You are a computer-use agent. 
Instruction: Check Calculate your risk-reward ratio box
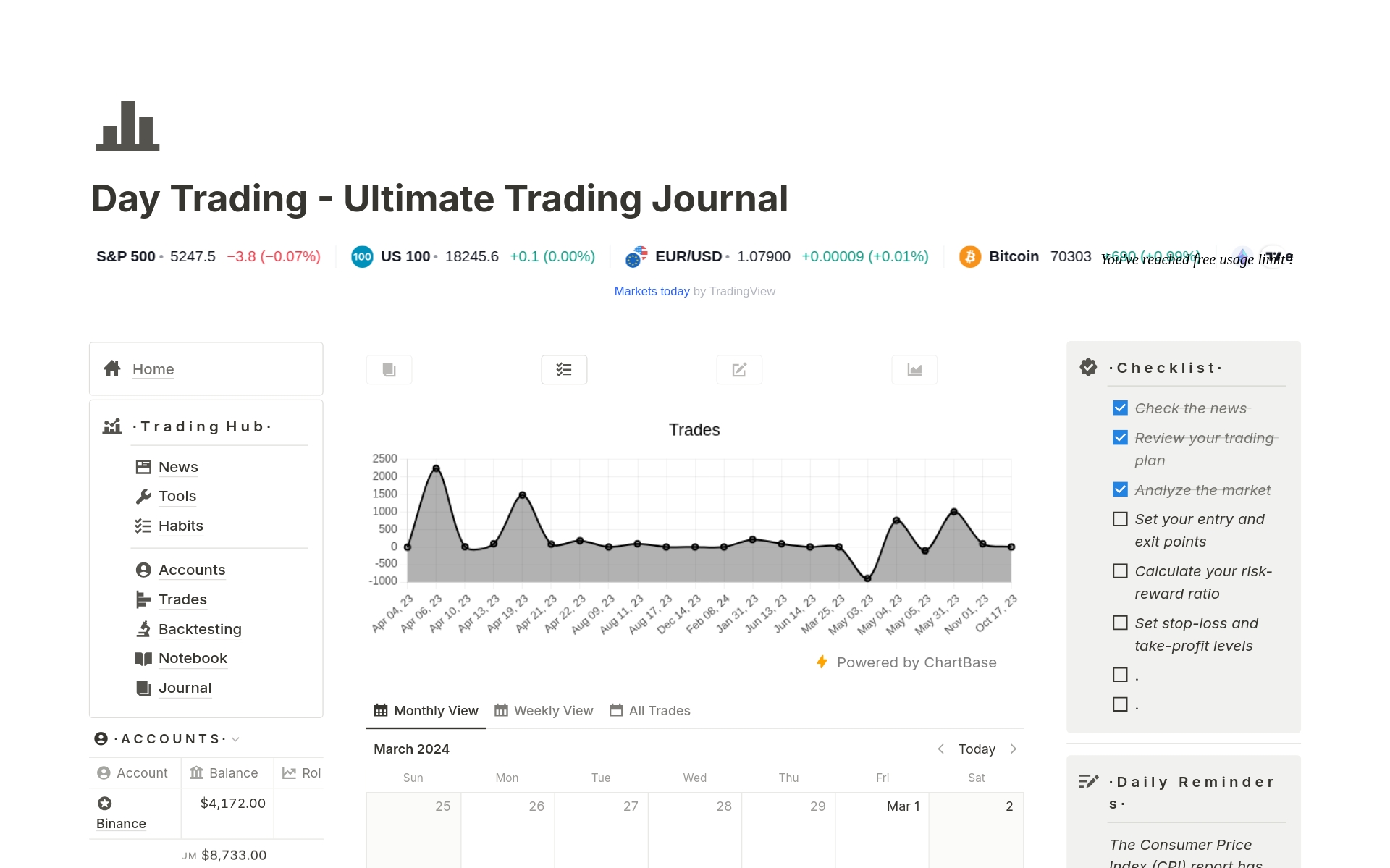tap(1120, 571)
